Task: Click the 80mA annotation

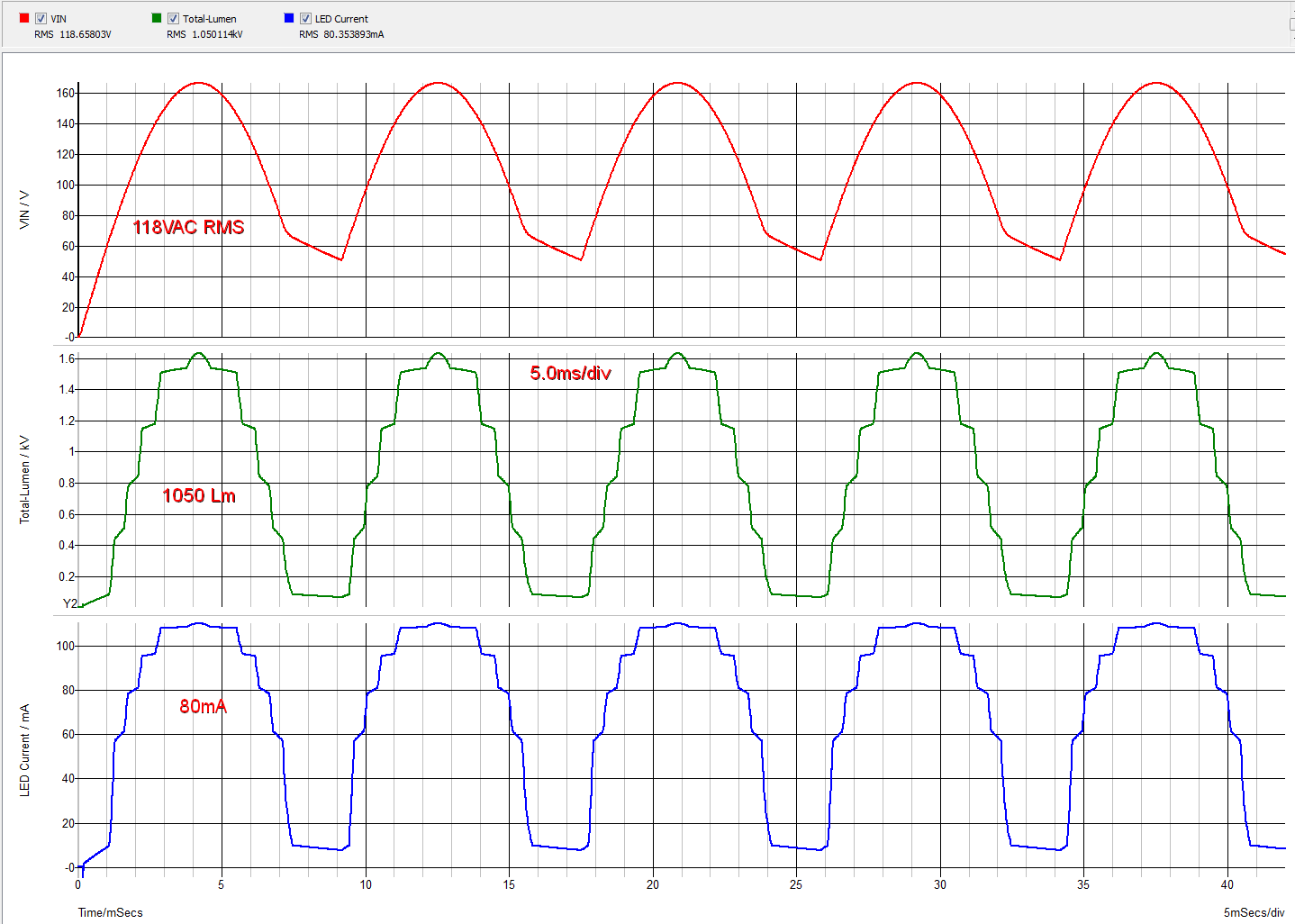Action: 203,706
